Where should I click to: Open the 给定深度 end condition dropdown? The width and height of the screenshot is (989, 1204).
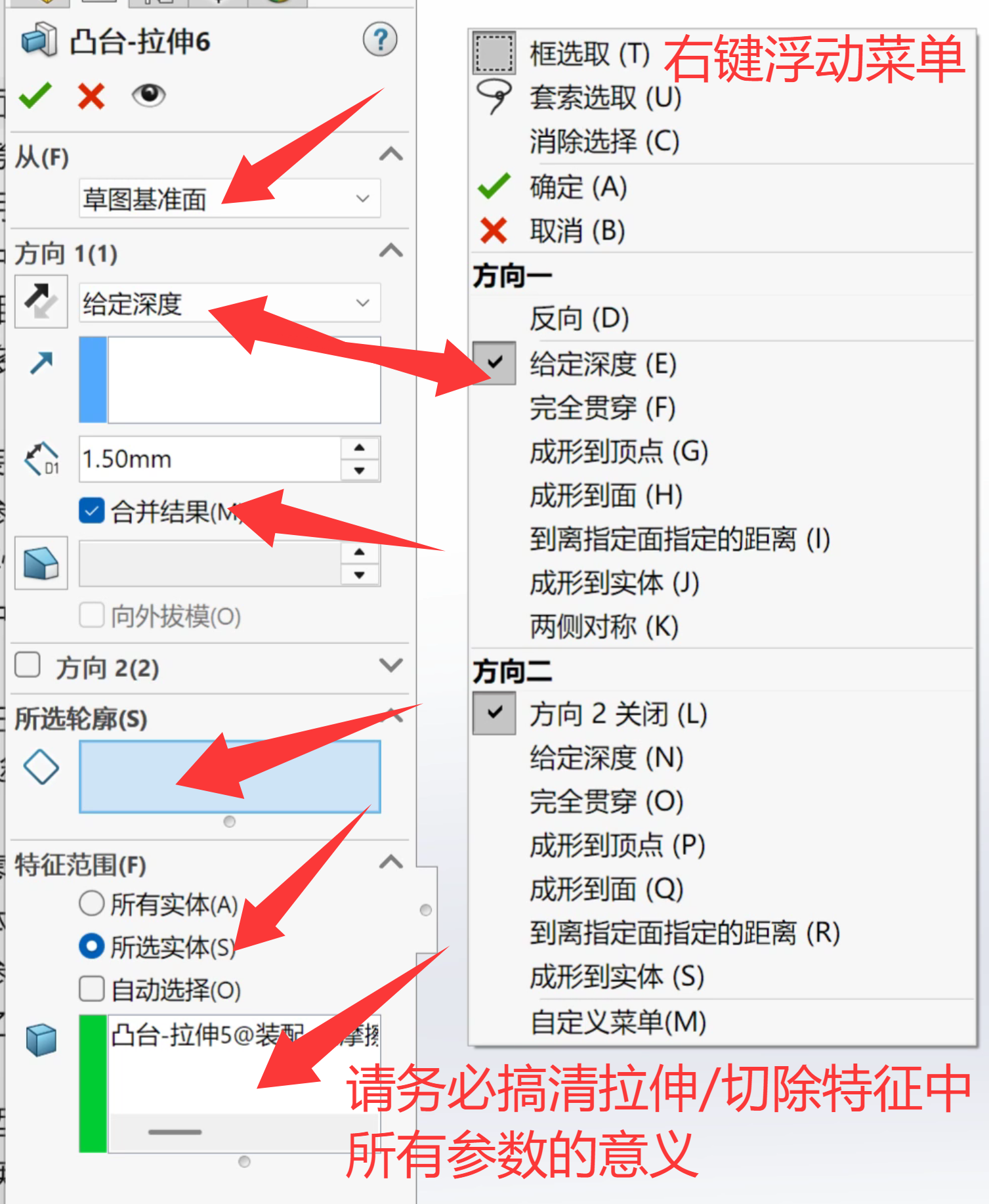230,303
